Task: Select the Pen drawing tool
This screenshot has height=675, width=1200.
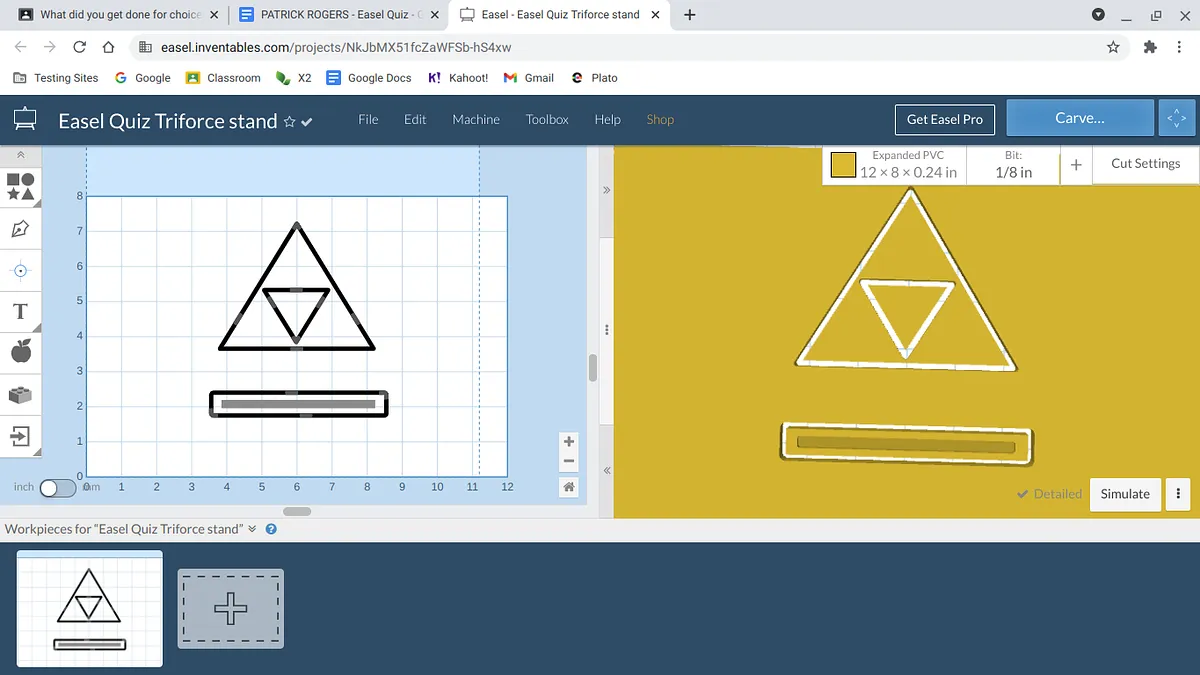Action: click(21, 229)
